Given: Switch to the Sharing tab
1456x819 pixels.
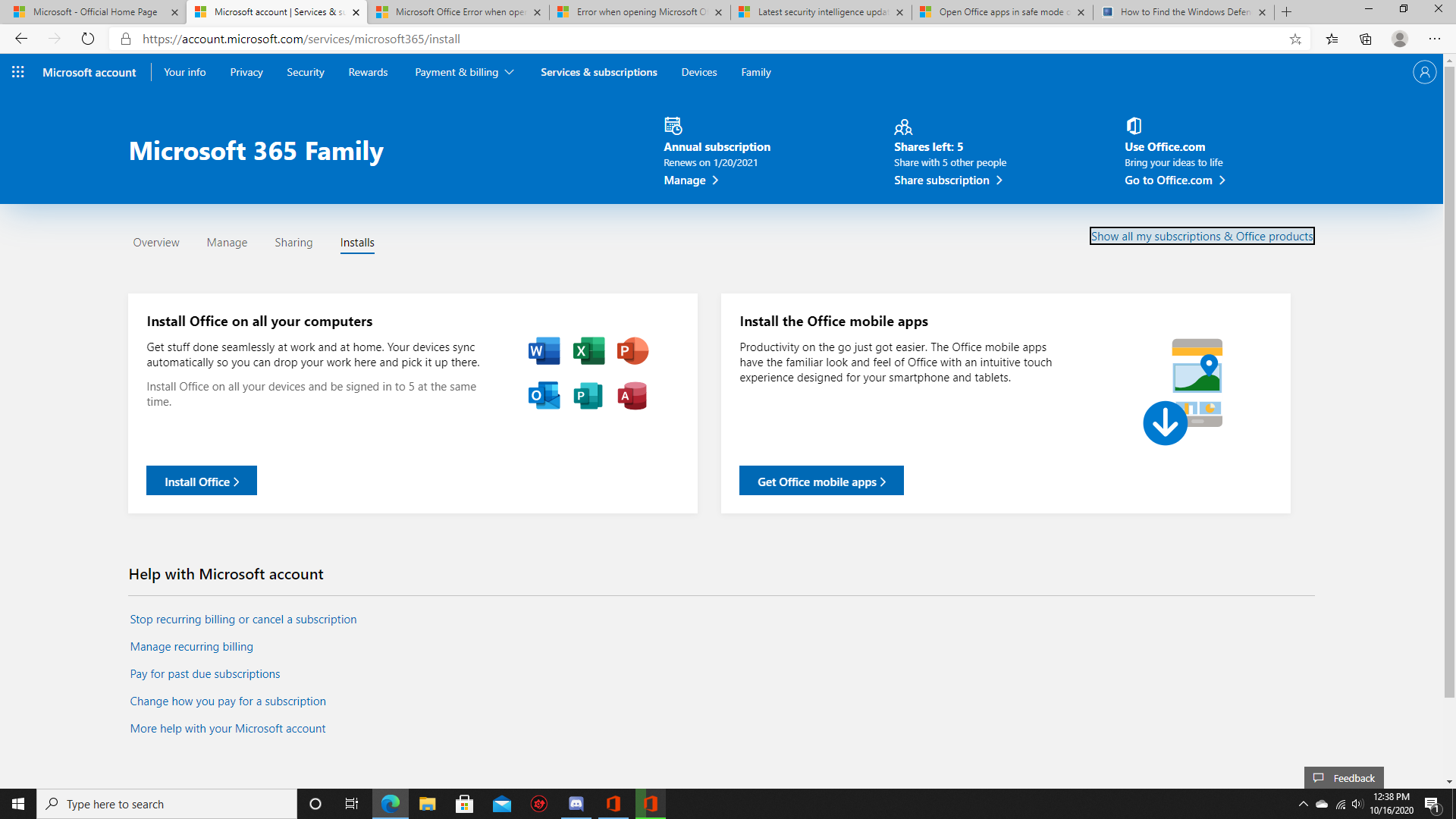Looking at the screenshot, I should 293,243.
